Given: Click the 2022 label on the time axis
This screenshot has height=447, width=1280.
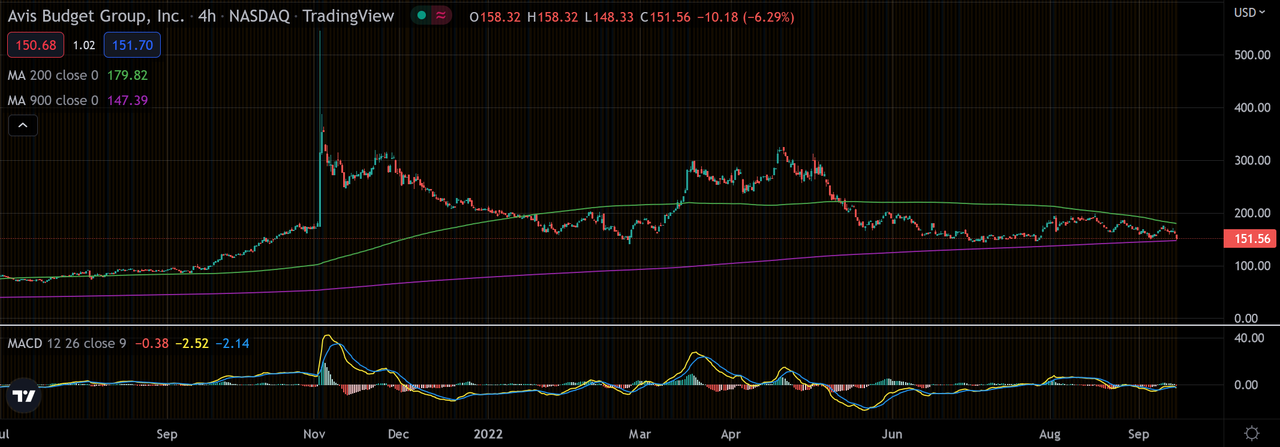Looking at the screenshot, I should point(487,436).
